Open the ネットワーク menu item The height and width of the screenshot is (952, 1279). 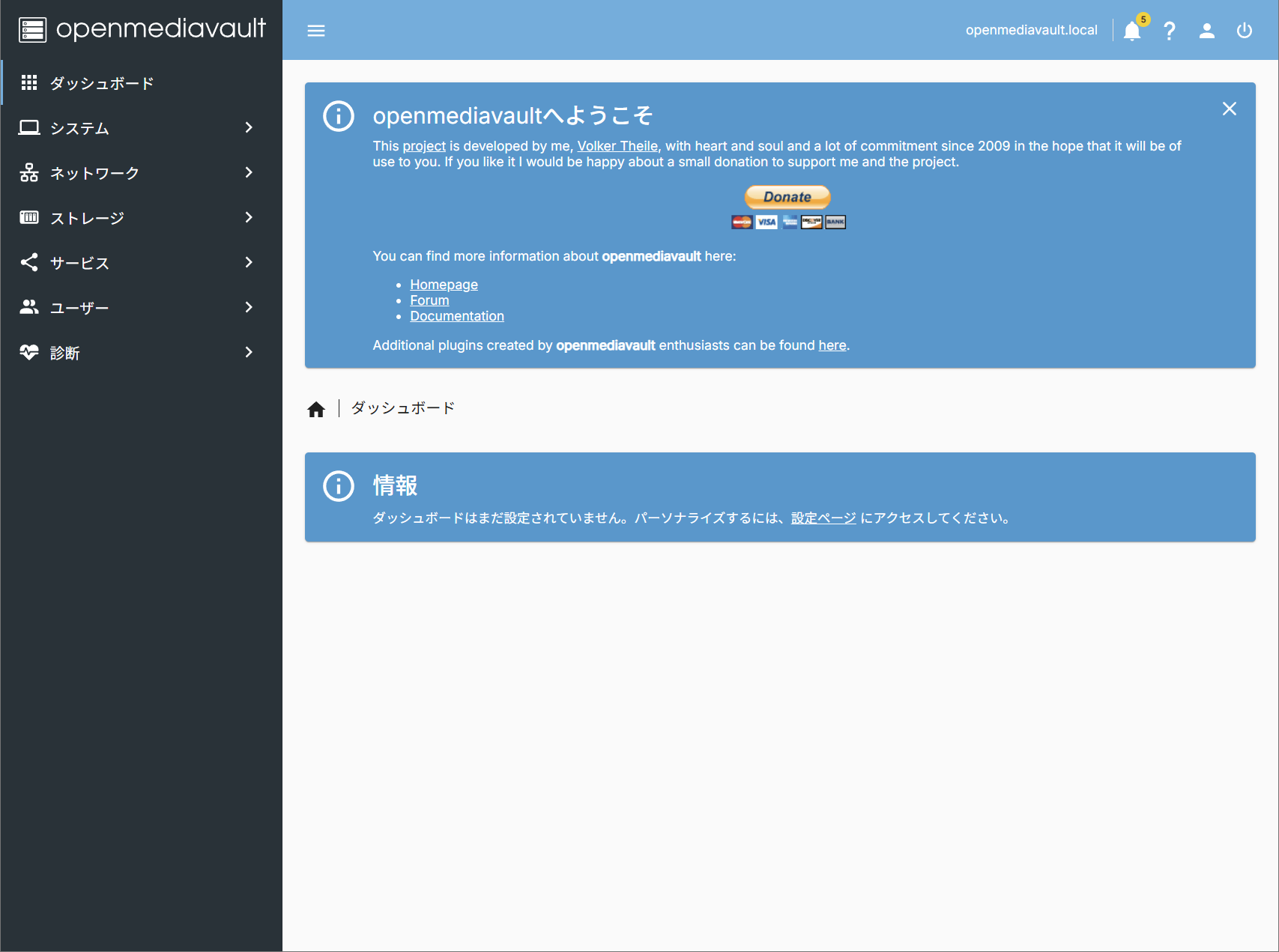[x=142, y=172]
